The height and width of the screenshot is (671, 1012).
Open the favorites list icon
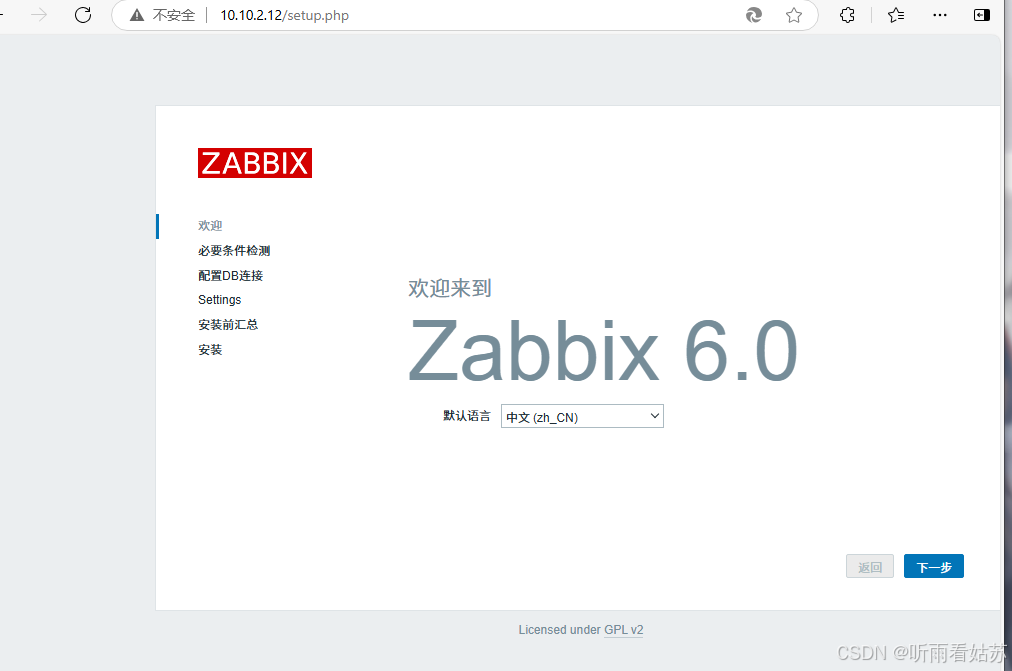896,15
